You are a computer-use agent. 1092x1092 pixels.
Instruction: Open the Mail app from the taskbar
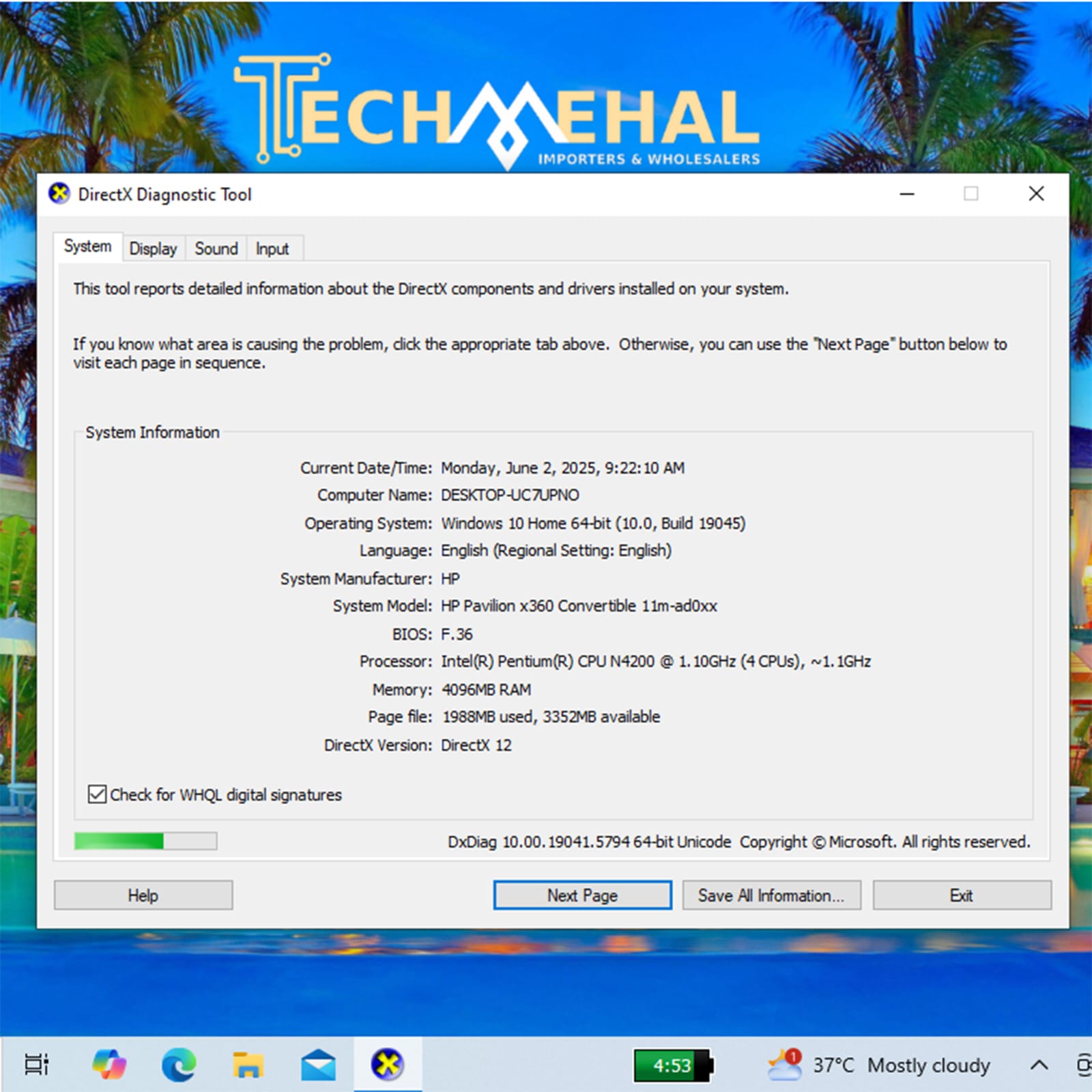point(318,1065)
